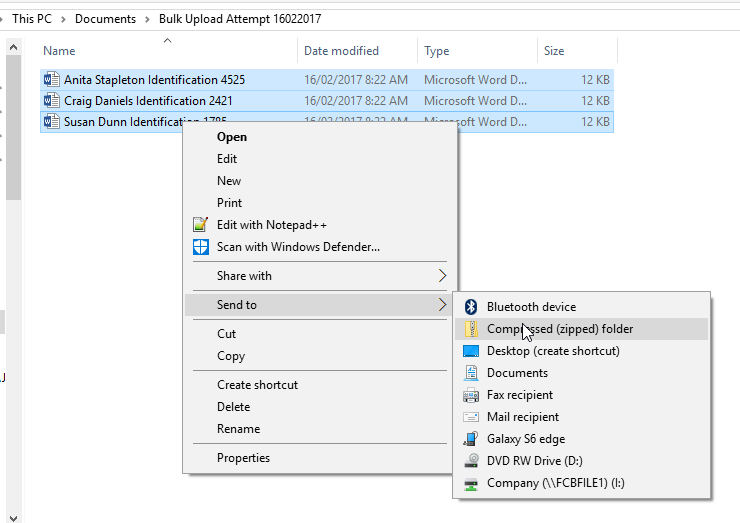Click the Company network drive icon

click(471, 483)
